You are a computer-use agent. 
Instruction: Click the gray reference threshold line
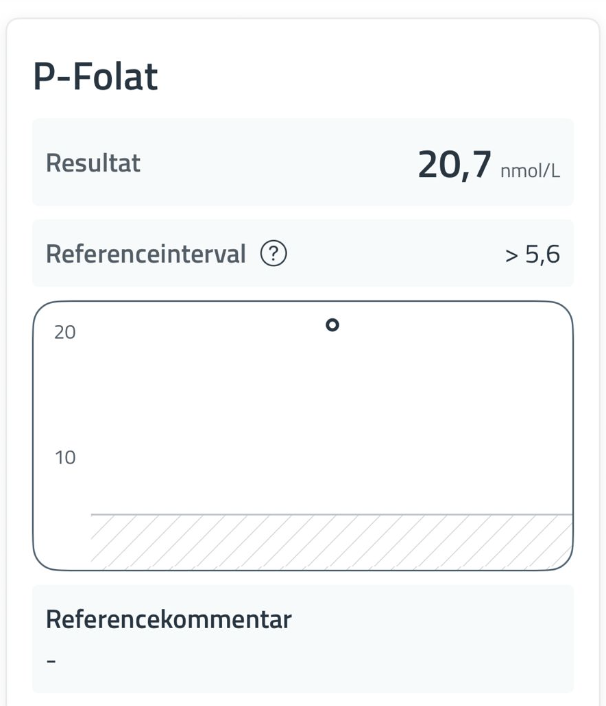pyautogui.click(x=330, y=514)
